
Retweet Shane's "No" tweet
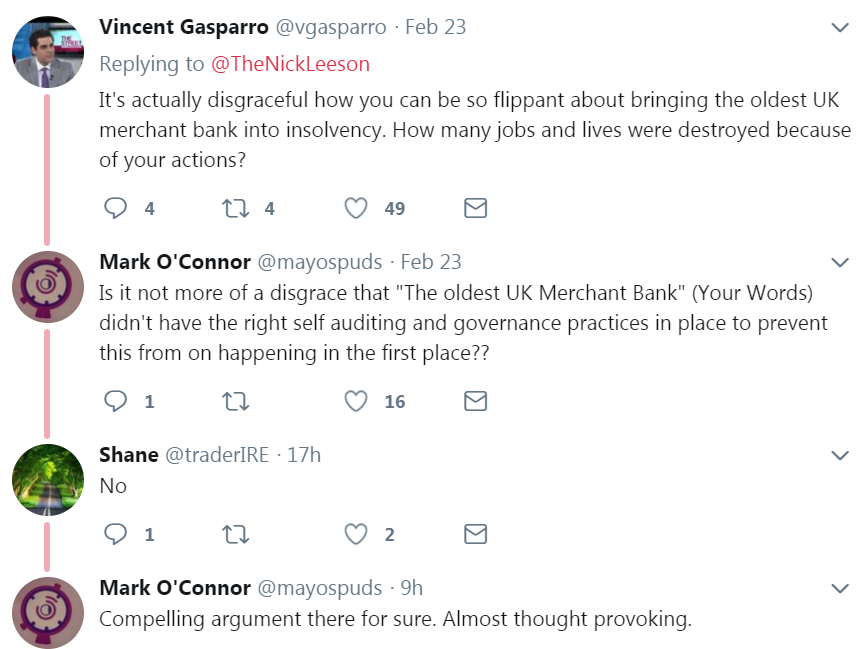(236, 534)
